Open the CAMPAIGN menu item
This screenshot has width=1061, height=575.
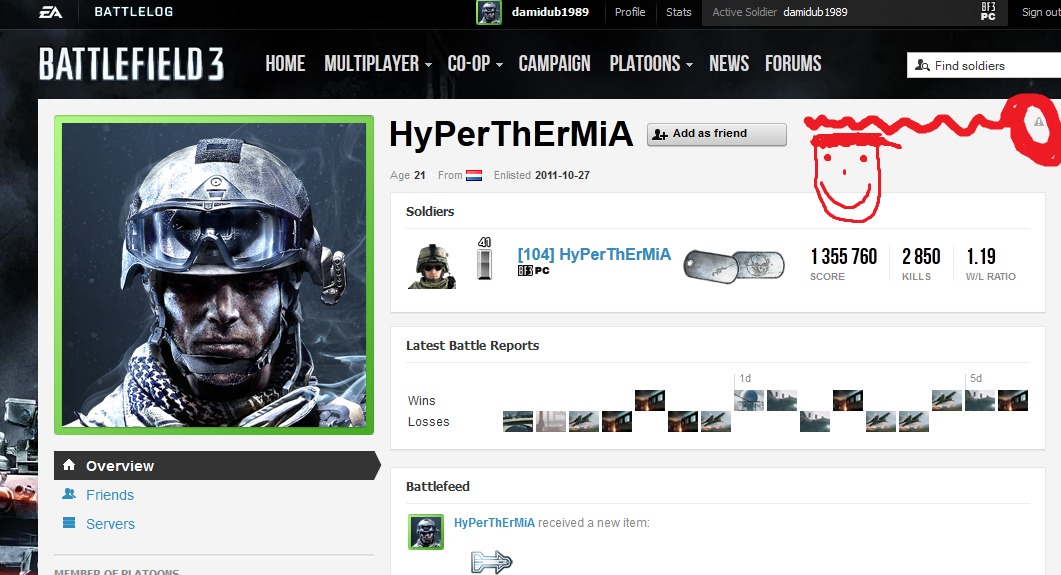coord(554,64)
